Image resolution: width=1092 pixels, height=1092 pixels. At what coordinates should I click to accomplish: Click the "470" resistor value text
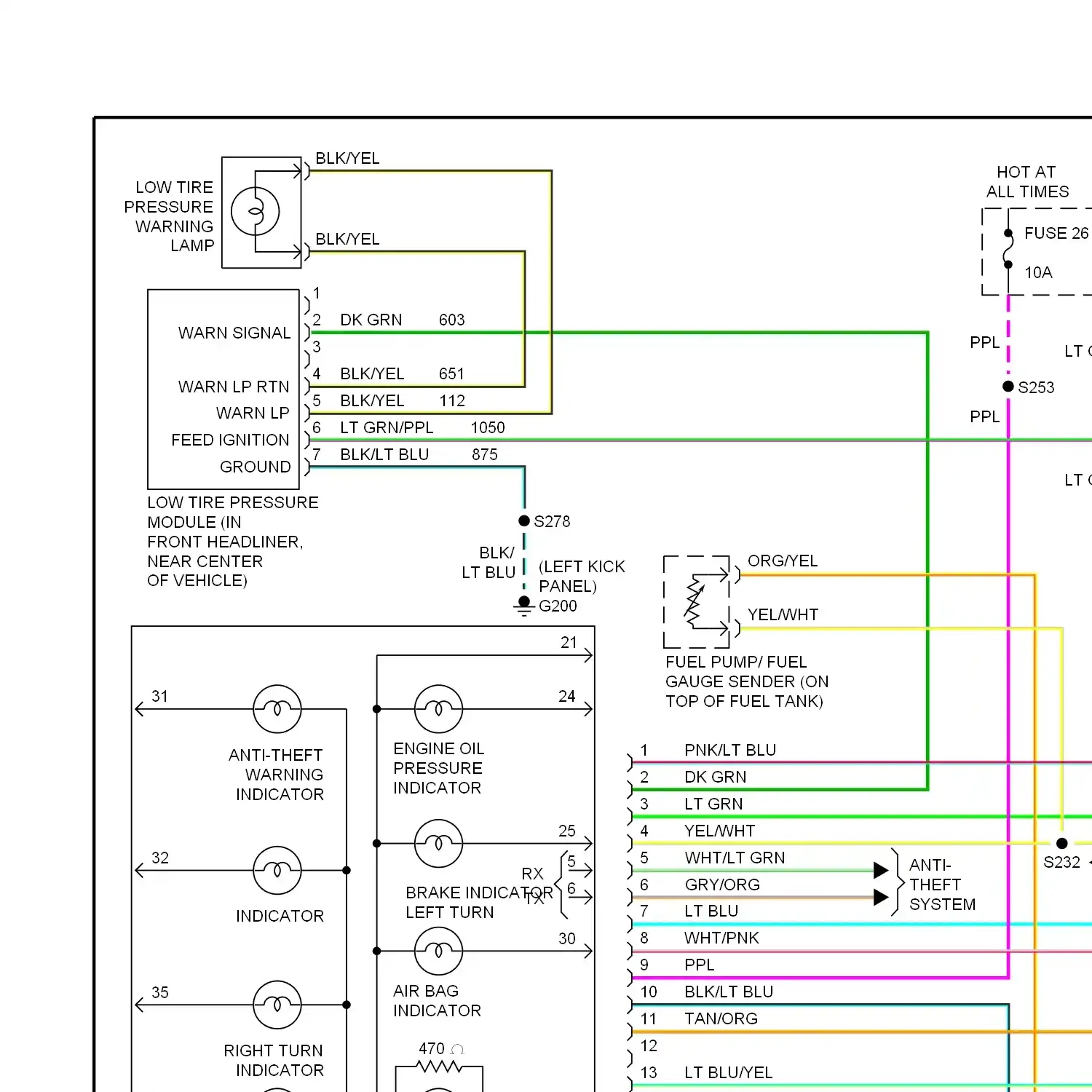point(431,1048)
